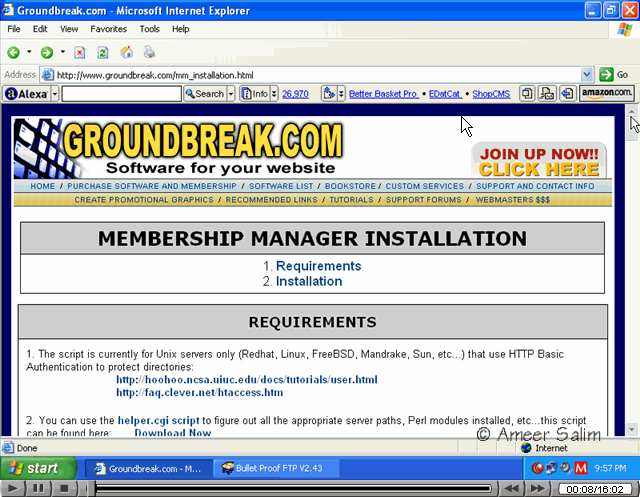Open the helper.cgi script link

[158, 420]
